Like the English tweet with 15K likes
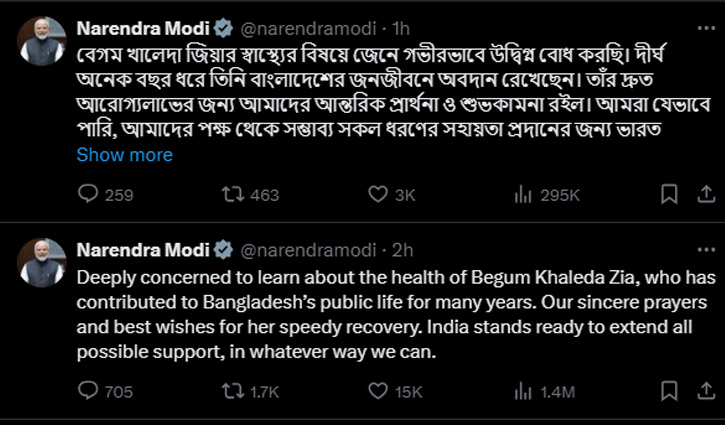Viewport: 725px width, 425px height. (x=377, y=392)
